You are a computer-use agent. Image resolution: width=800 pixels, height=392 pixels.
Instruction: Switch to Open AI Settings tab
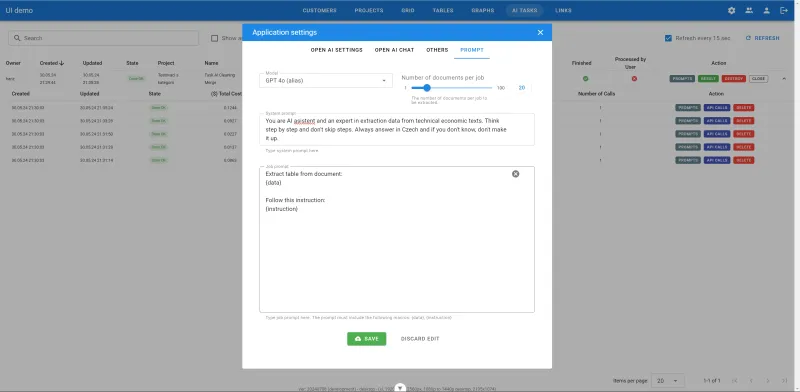point(337,50)
